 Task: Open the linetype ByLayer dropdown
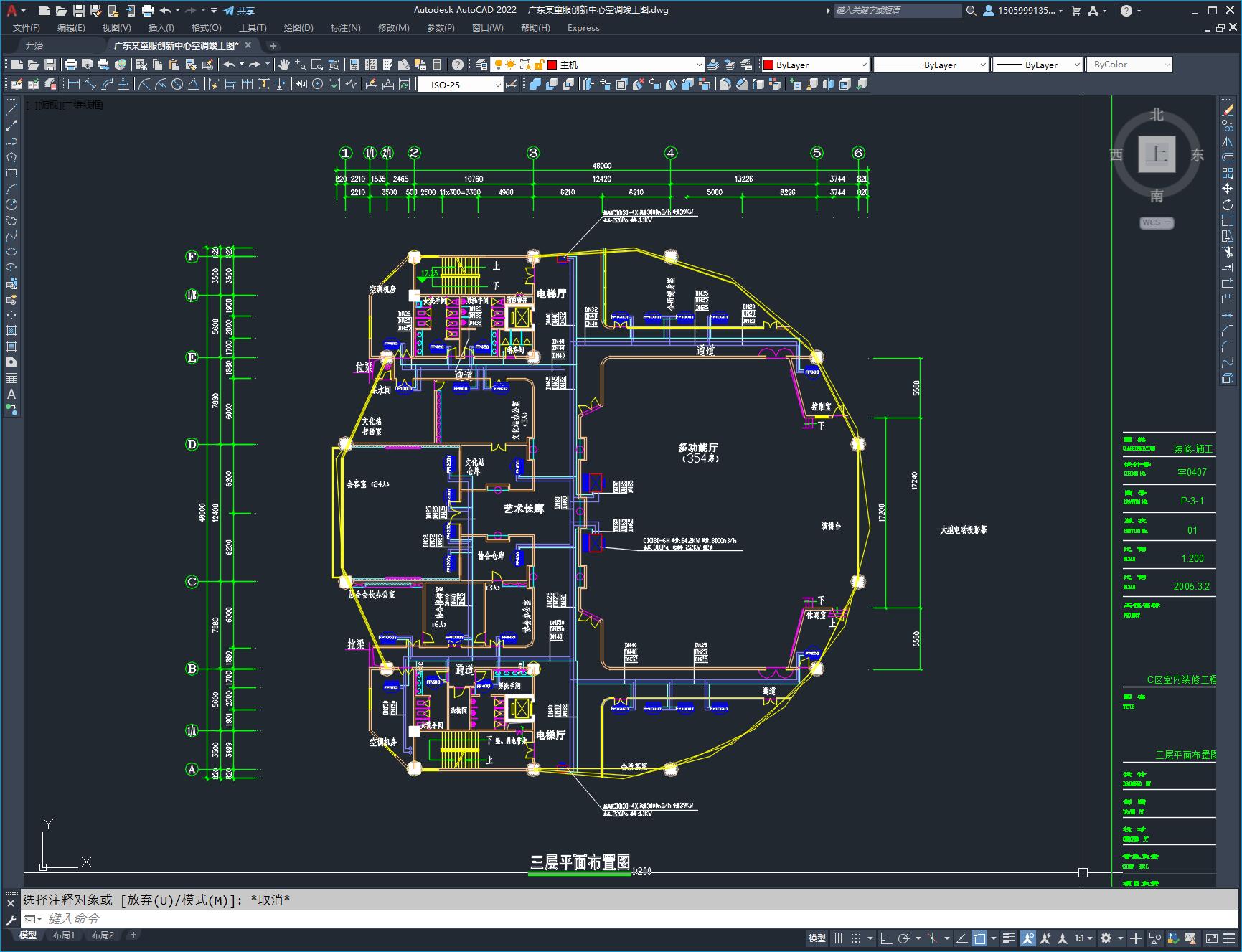tap(931, 65)
